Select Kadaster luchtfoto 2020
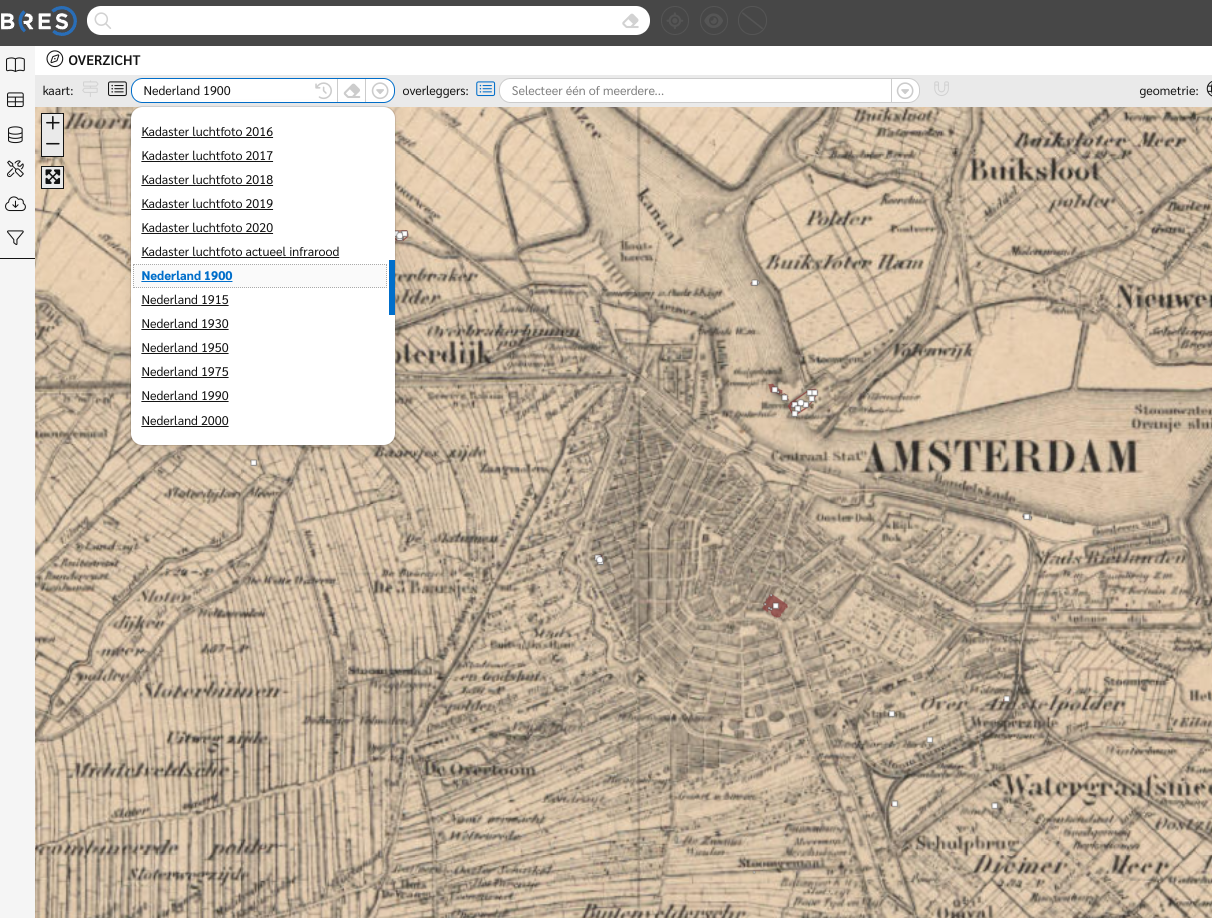The image size is (1212, 918). click(x=207, y=228)
